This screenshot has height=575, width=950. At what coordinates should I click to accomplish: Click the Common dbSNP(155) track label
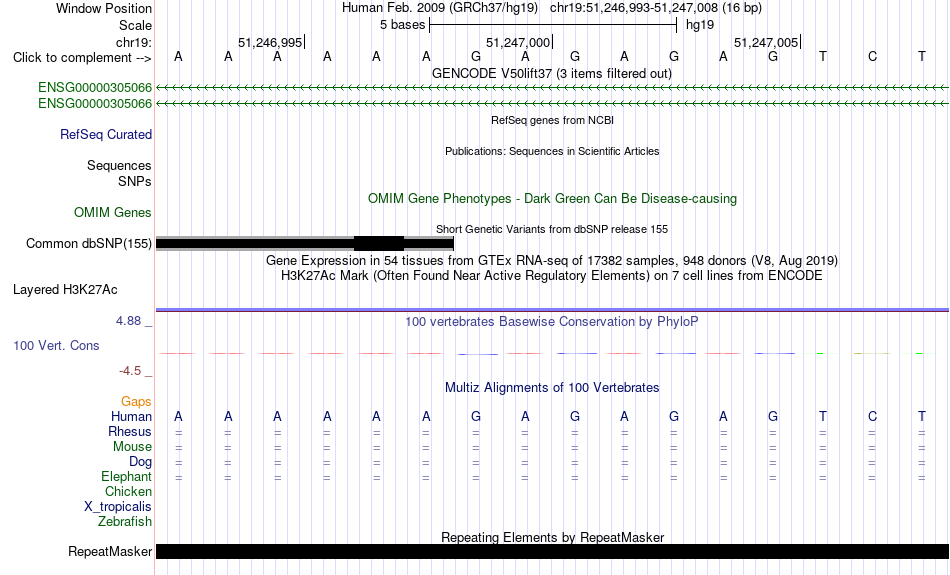point(88,244)
